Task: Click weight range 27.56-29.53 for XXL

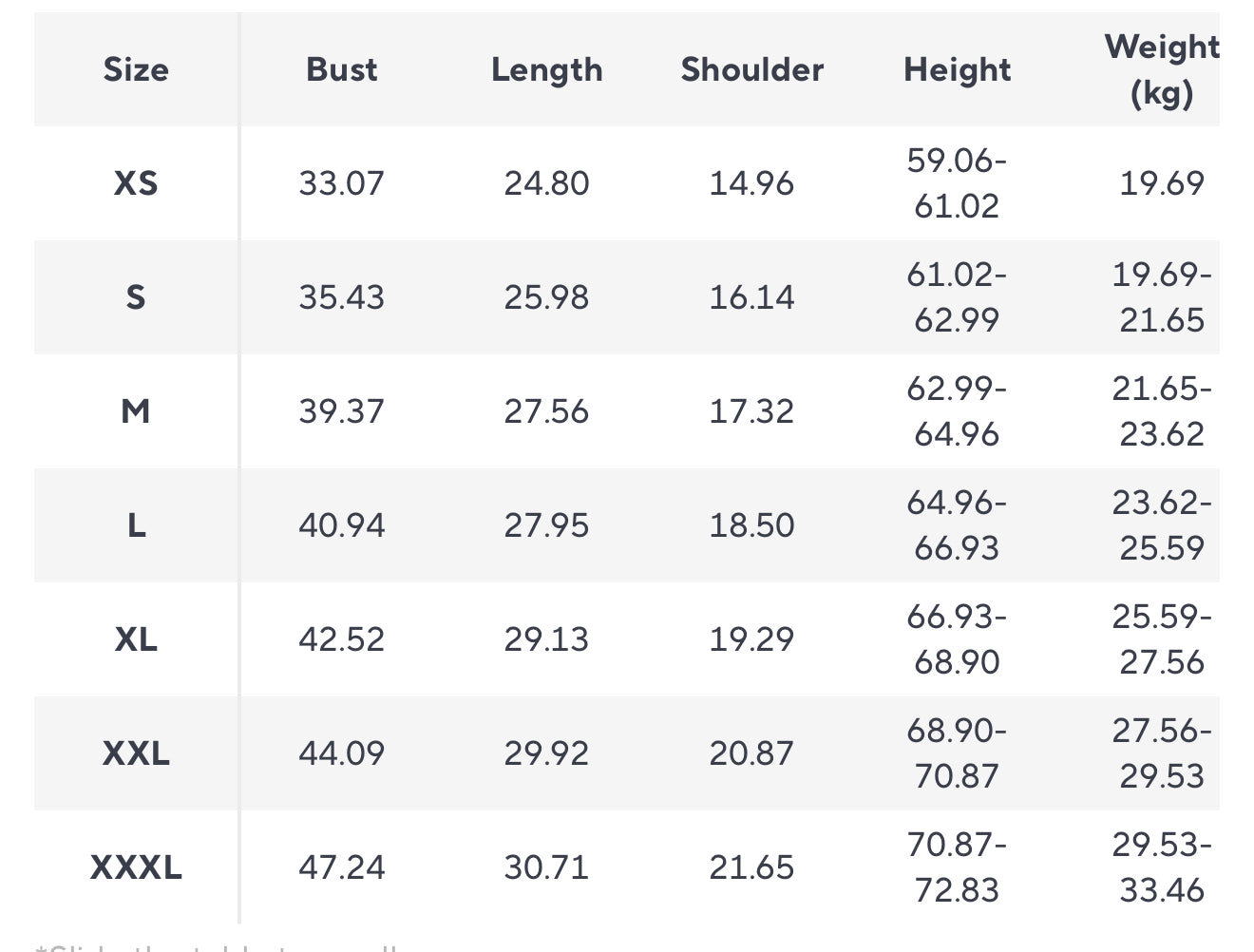Action: point(1161,753)
